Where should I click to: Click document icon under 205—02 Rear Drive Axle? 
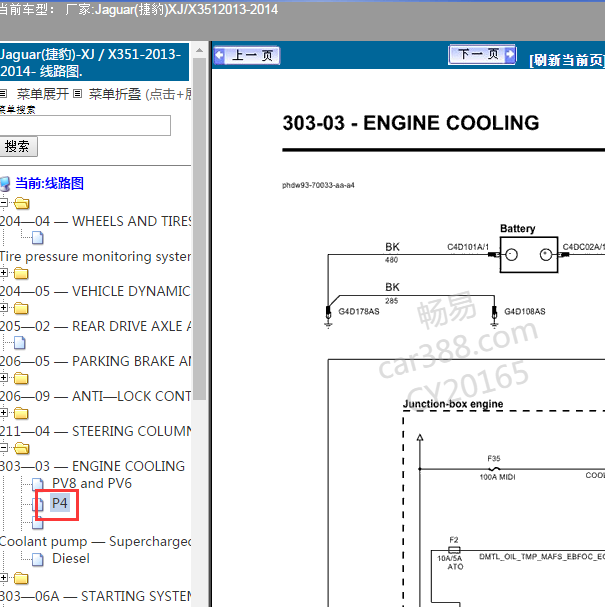[20, 343]
